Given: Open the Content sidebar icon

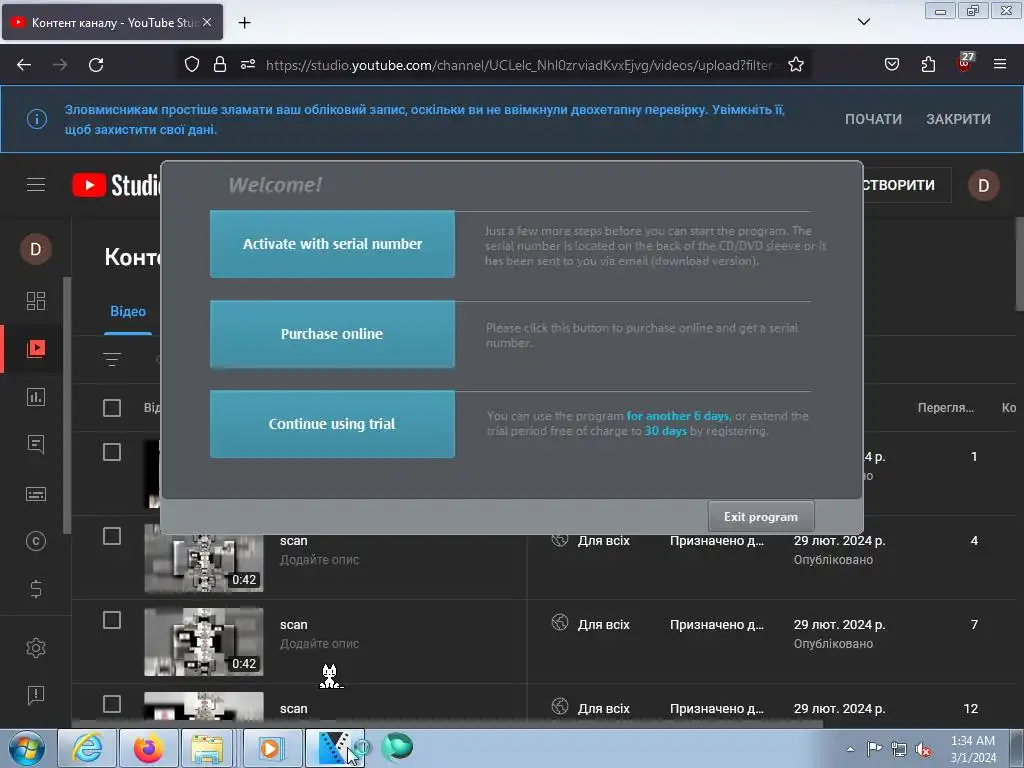Looking at the screenshot, I should click(36, 349).
